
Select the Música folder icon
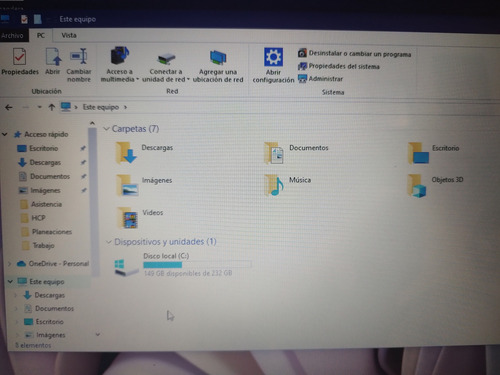[274, 185]
